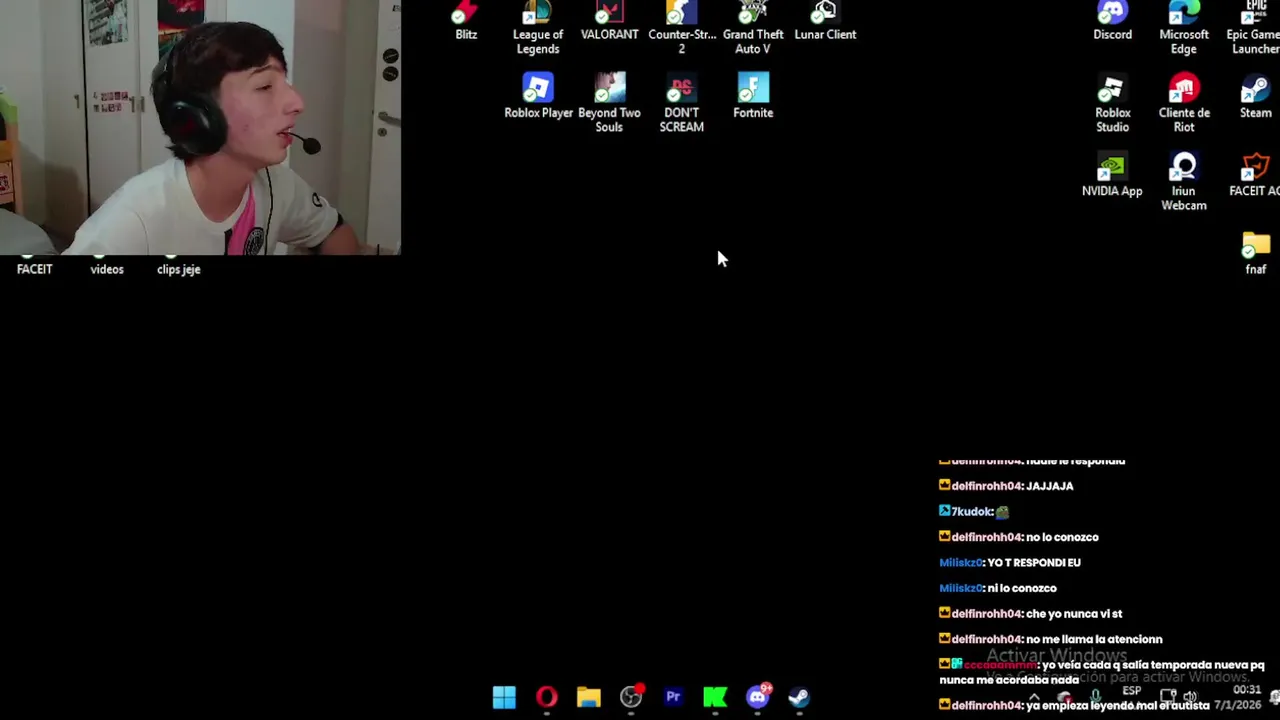Open Adobe Premiere Pro from taskbar
Image resolution: width=1280 pixels, height=720 pixels.
point(673,697)
